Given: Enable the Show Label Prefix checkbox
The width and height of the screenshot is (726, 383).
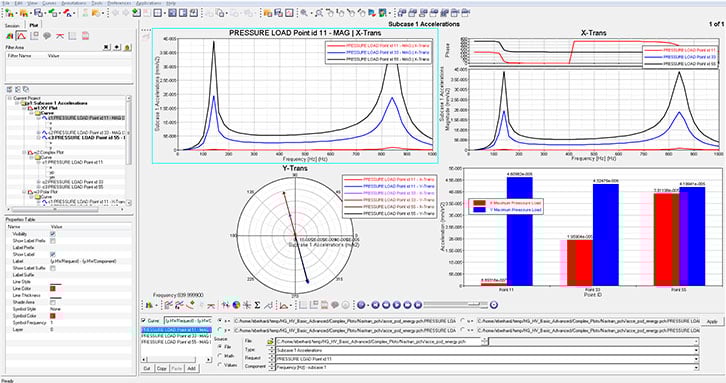Looking at the screenshot, I should [x=52, y=241].
